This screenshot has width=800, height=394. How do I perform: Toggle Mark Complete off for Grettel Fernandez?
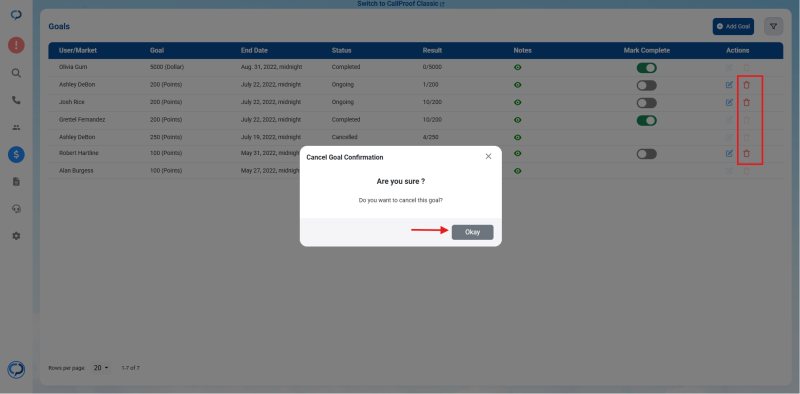646,120
